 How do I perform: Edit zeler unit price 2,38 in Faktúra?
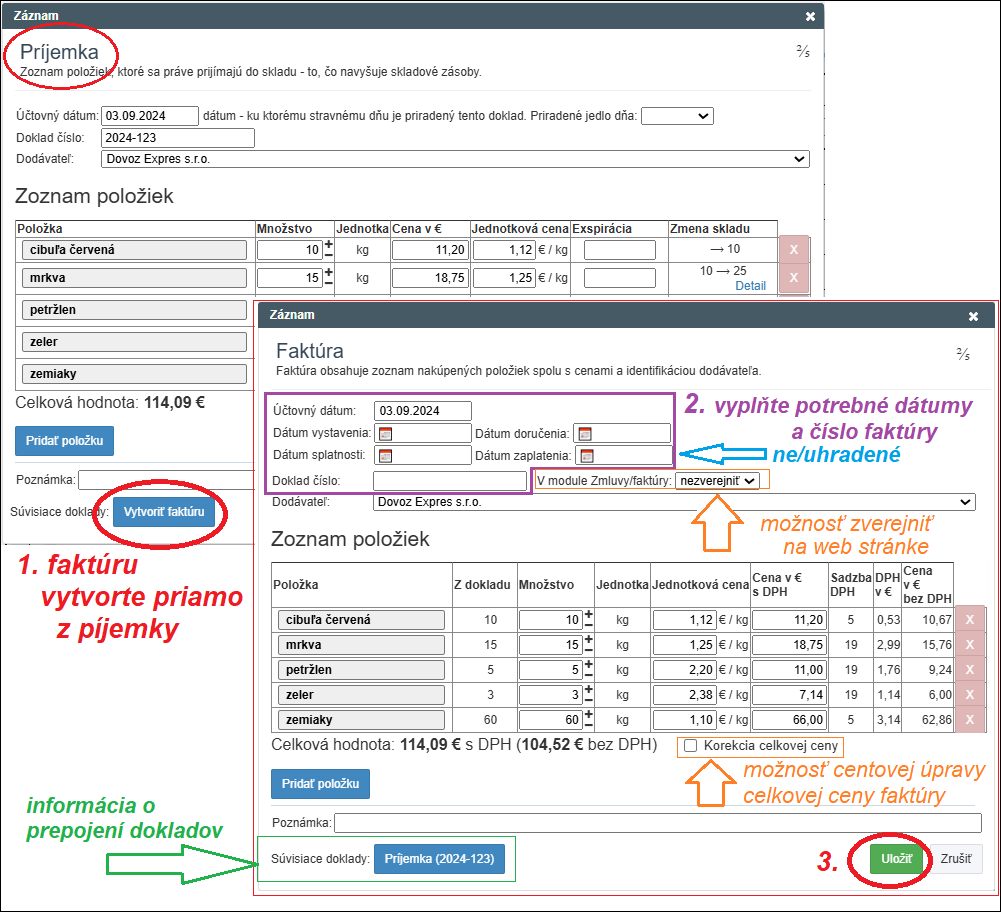point(684,695)
